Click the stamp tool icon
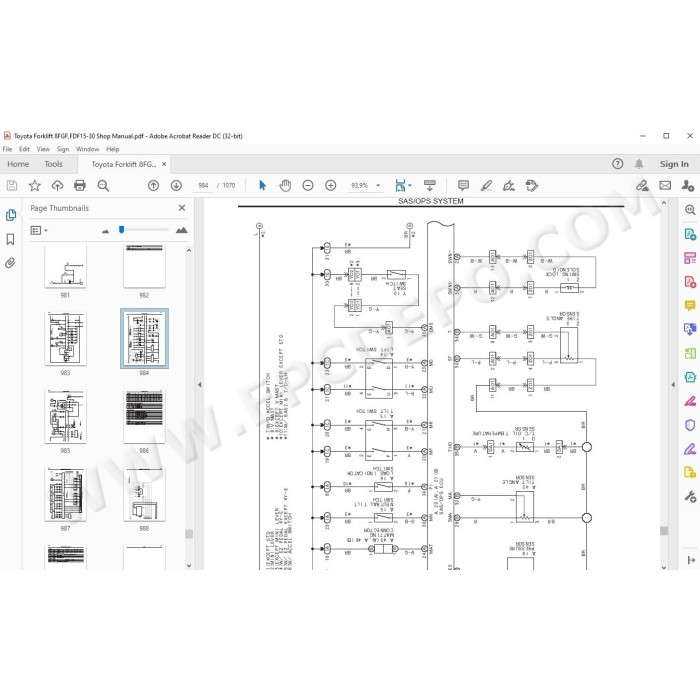The width and height of the screenshot is (700, 700). [532, 185]
